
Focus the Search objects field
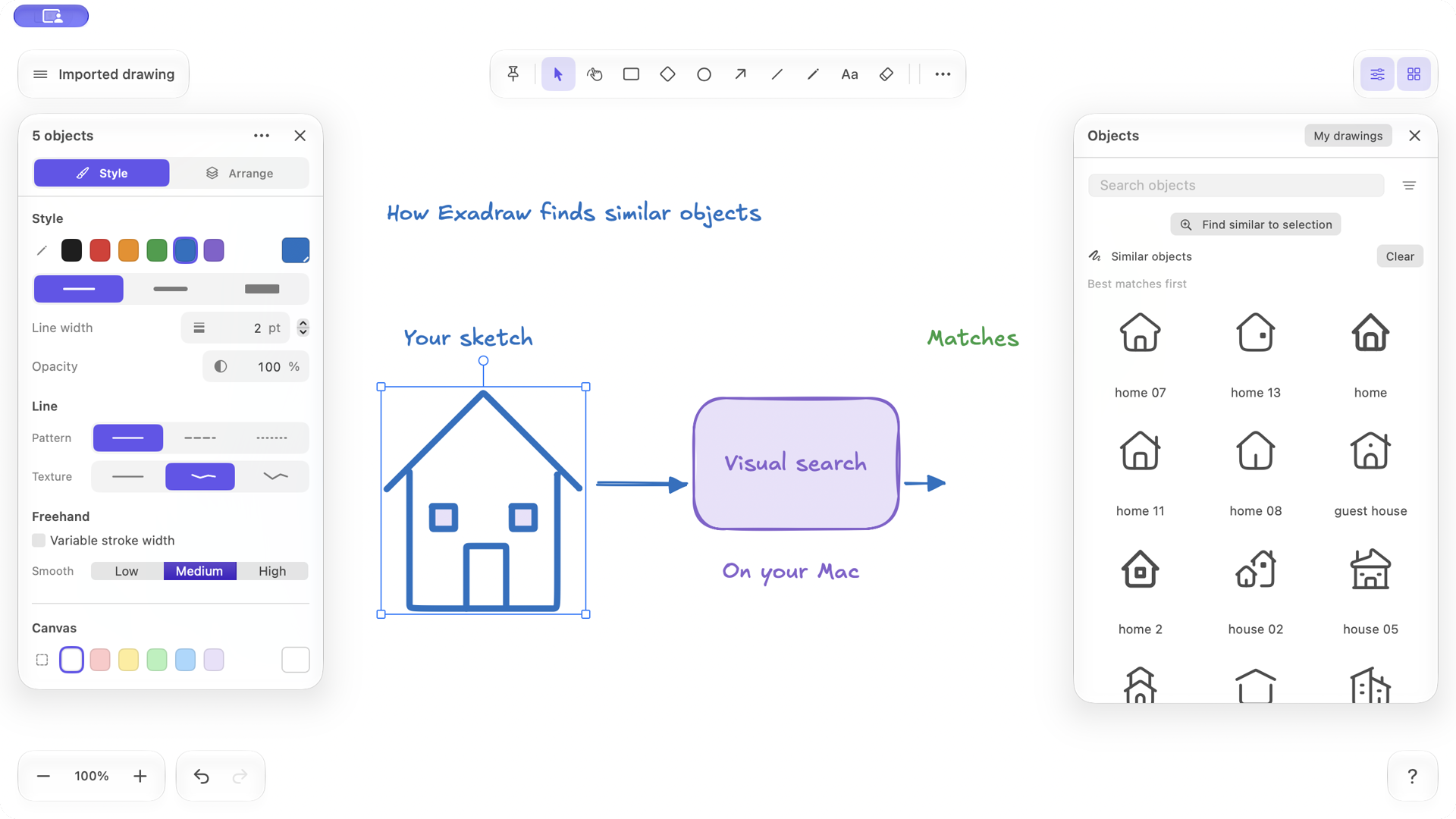click(x=1236, y=186)
